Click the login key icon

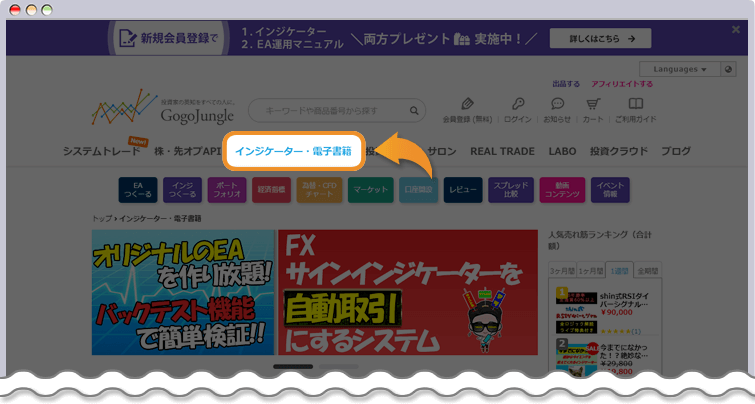pos(518,104)
